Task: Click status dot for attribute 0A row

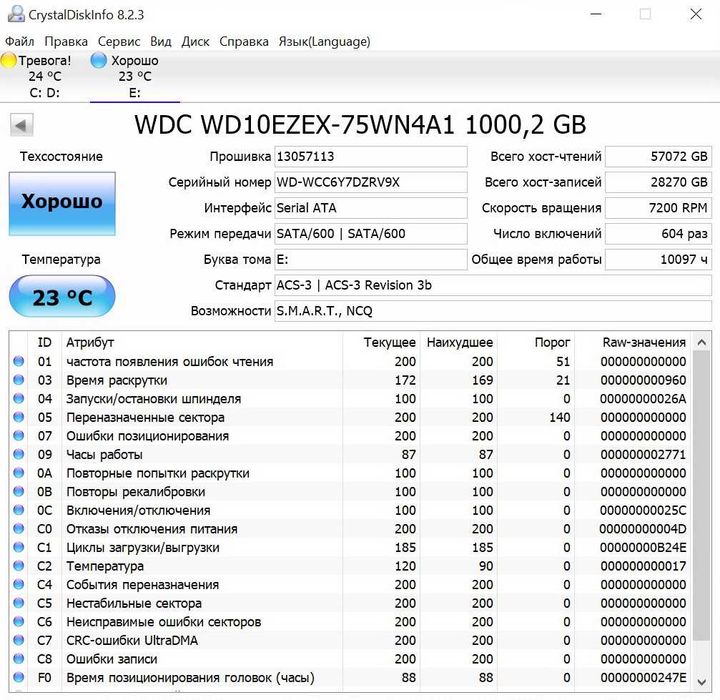Action: coord(19,473)
